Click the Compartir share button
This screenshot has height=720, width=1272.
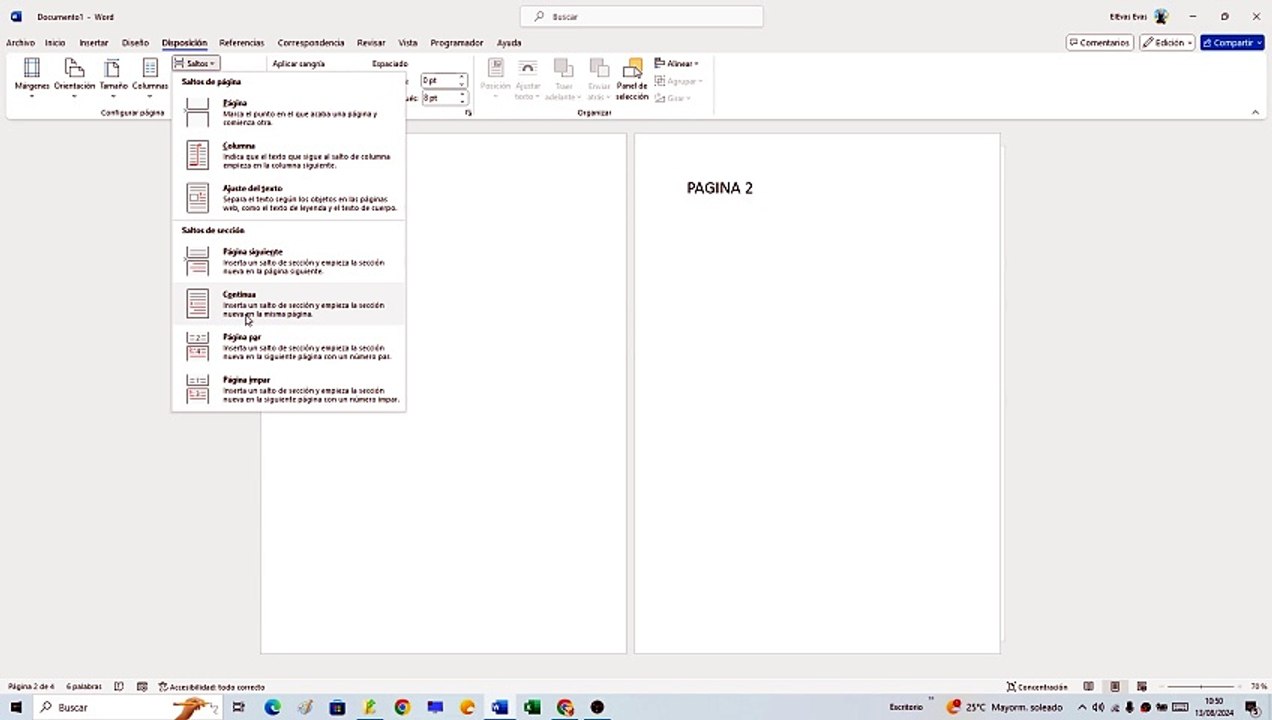click(1231, 43)
